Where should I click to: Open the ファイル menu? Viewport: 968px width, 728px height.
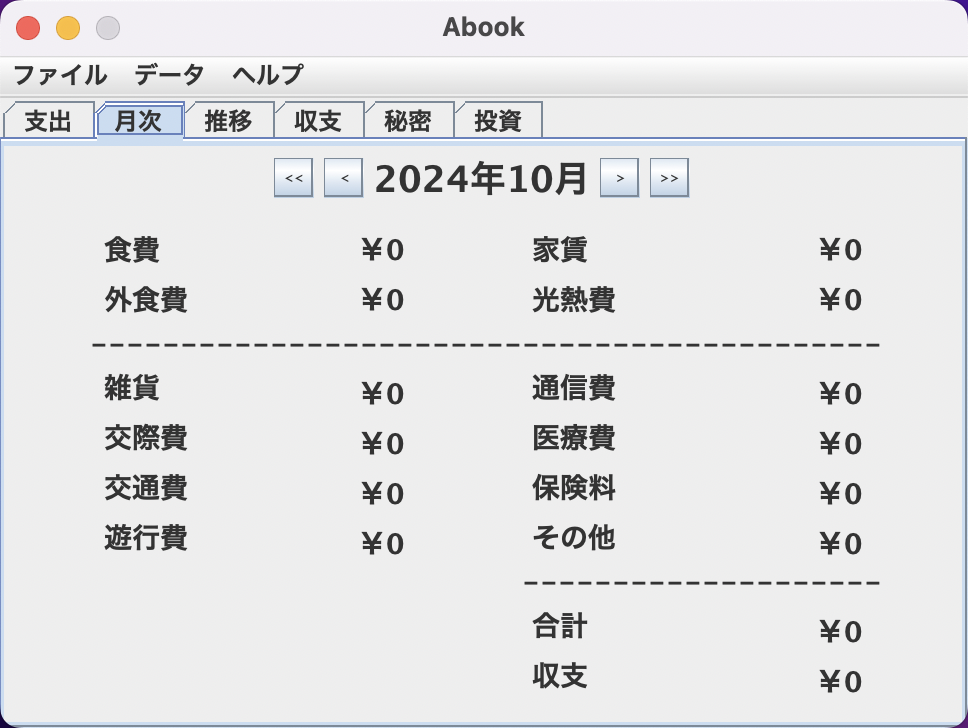click(x=60, y=75)
